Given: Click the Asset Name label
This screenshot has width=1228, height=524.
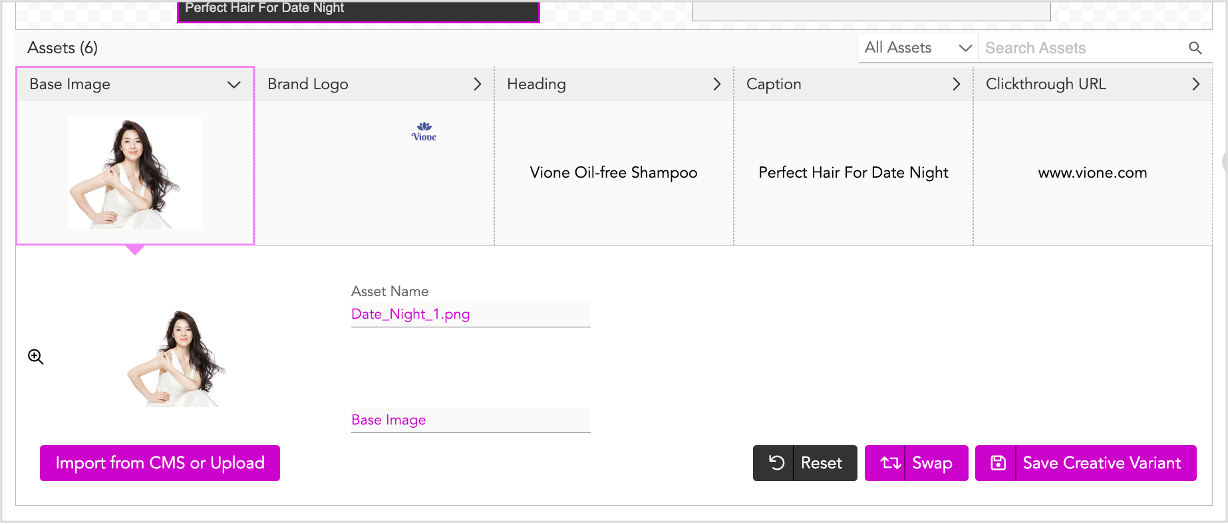Looking at the screenshot, I should [390, 291].
